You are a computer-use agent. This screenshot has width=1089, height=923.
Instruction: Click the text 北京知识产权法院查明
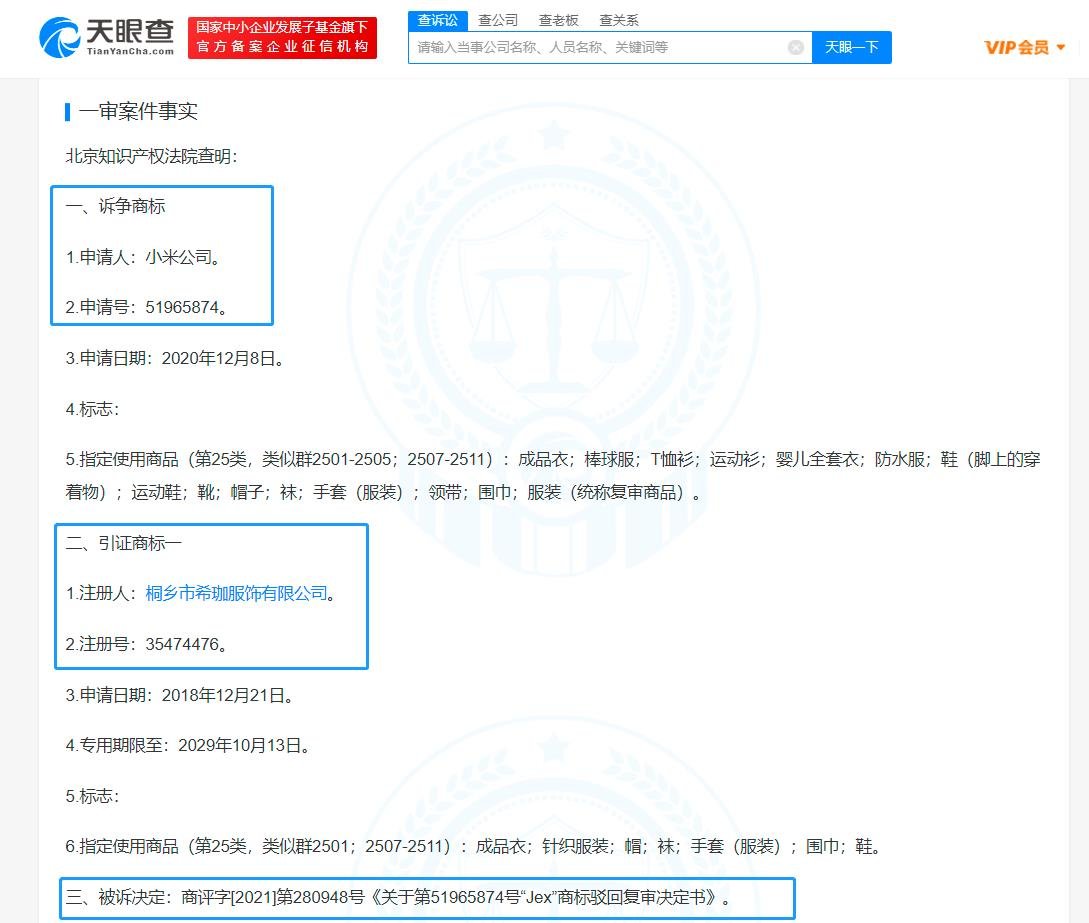pos(151,156)
